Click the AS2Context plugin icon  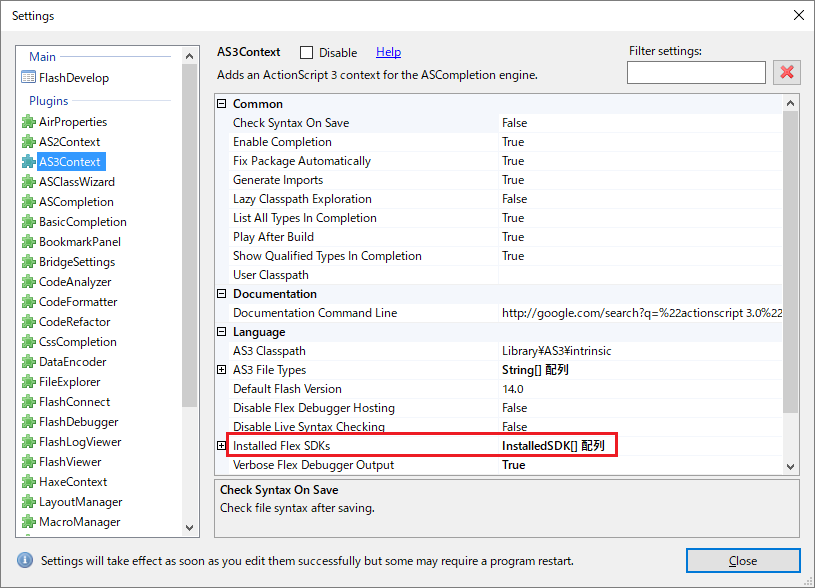[29, 141]
